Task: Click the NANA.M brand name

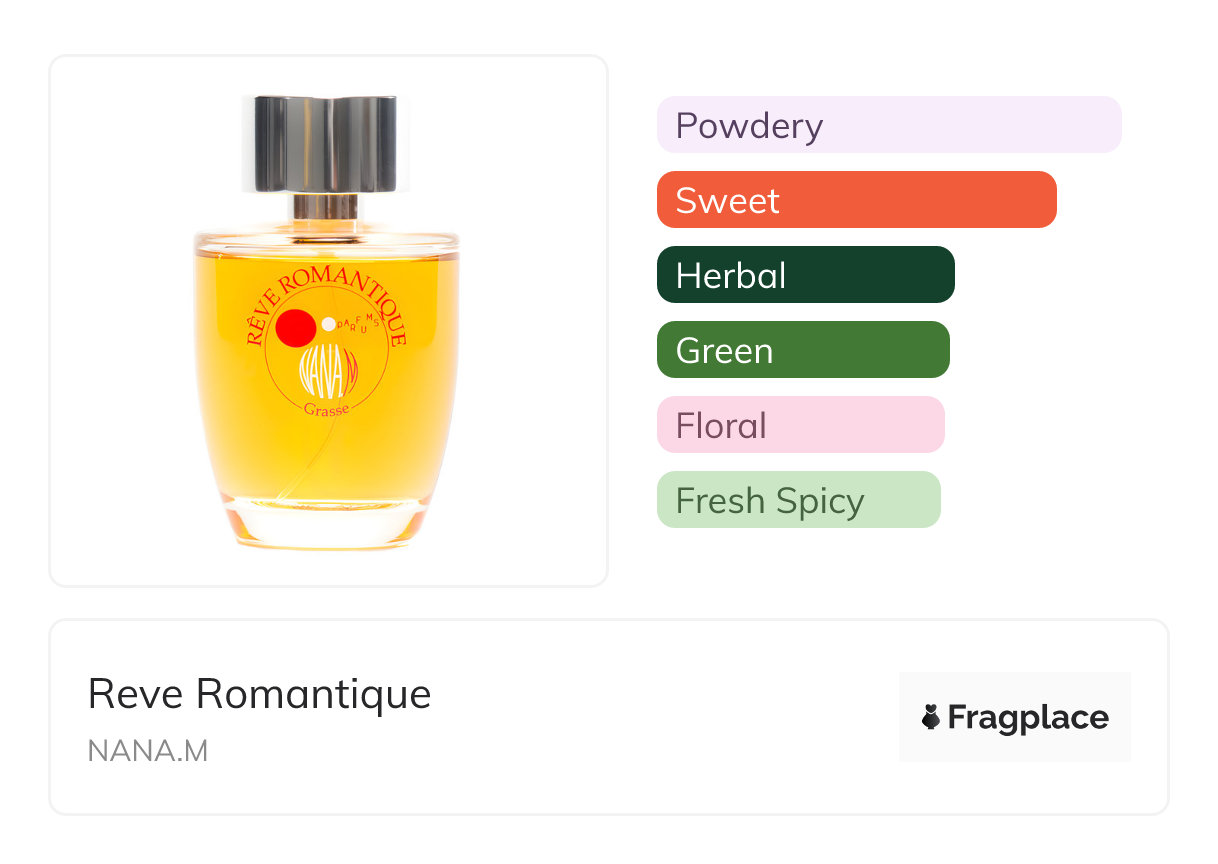Action: click(148, 751)
